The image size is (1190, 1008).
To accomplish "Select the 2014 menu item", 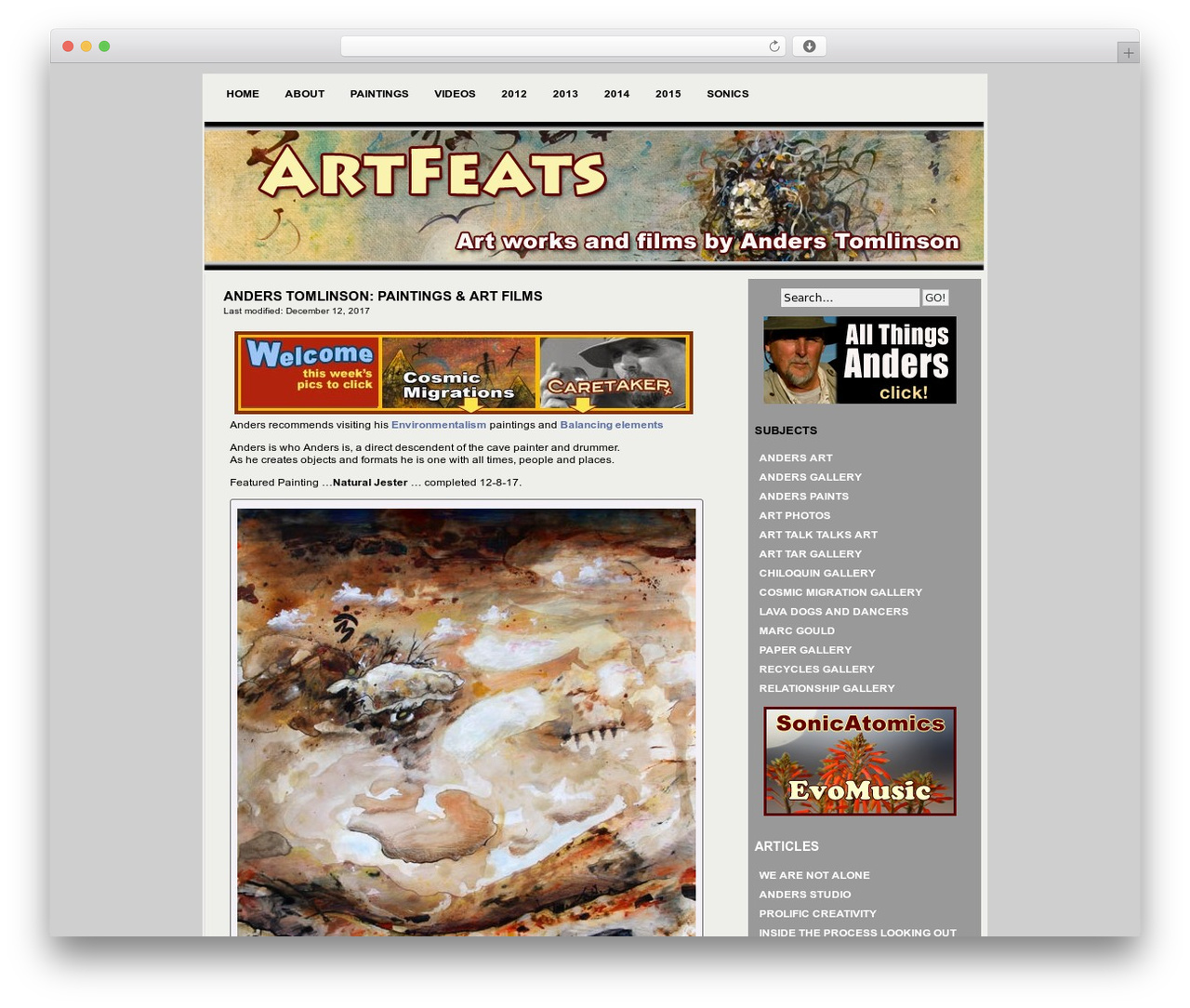I will point(616,94).
